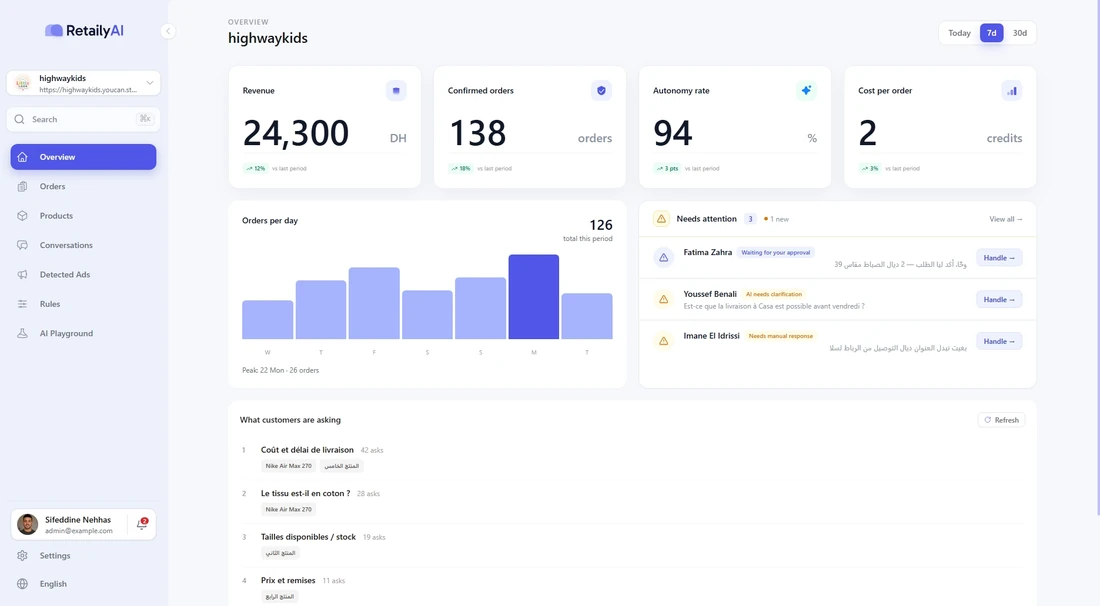Select the 30d time range
1100x606 pixels.
[x=1019, y=33]
